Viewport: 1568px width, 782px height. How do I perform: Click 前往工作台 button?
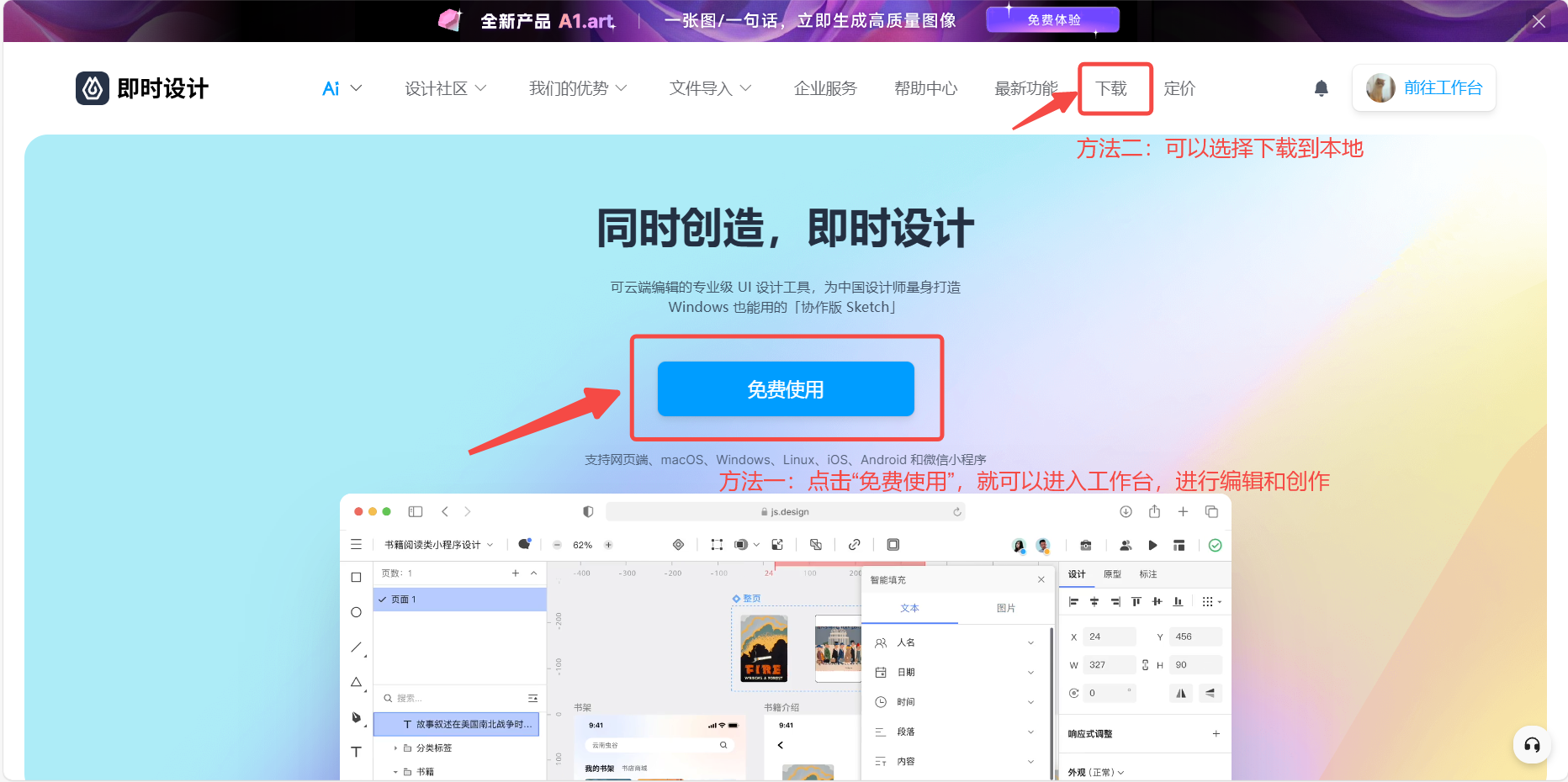pos(1424,87)
